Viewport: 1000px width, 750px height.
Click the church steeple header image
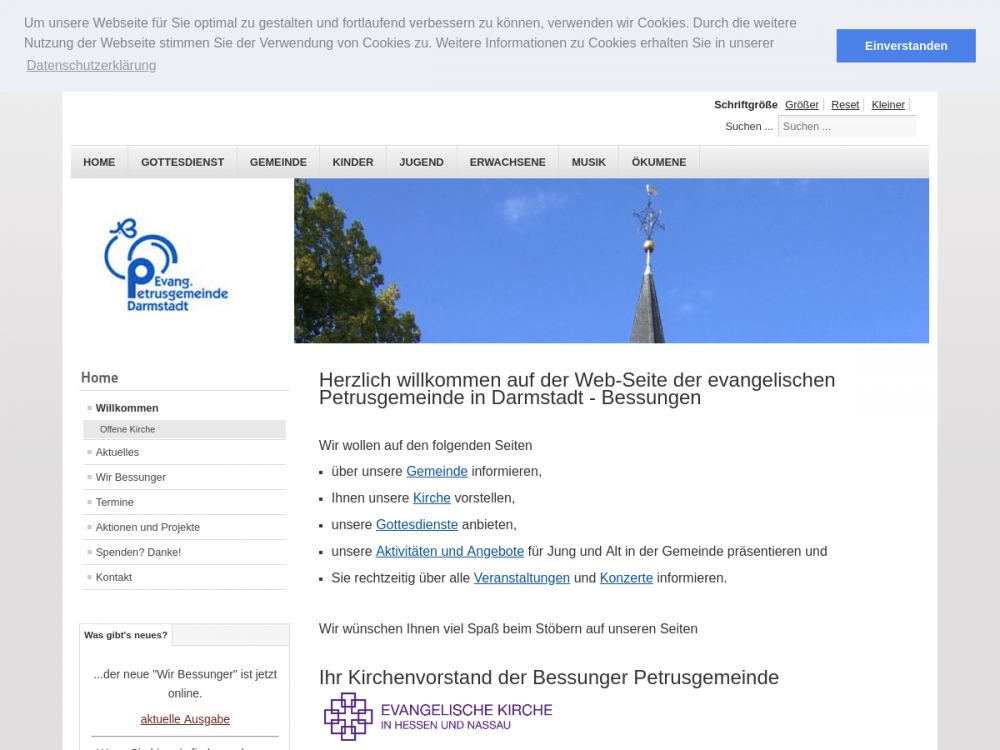[x=611, y=261]
